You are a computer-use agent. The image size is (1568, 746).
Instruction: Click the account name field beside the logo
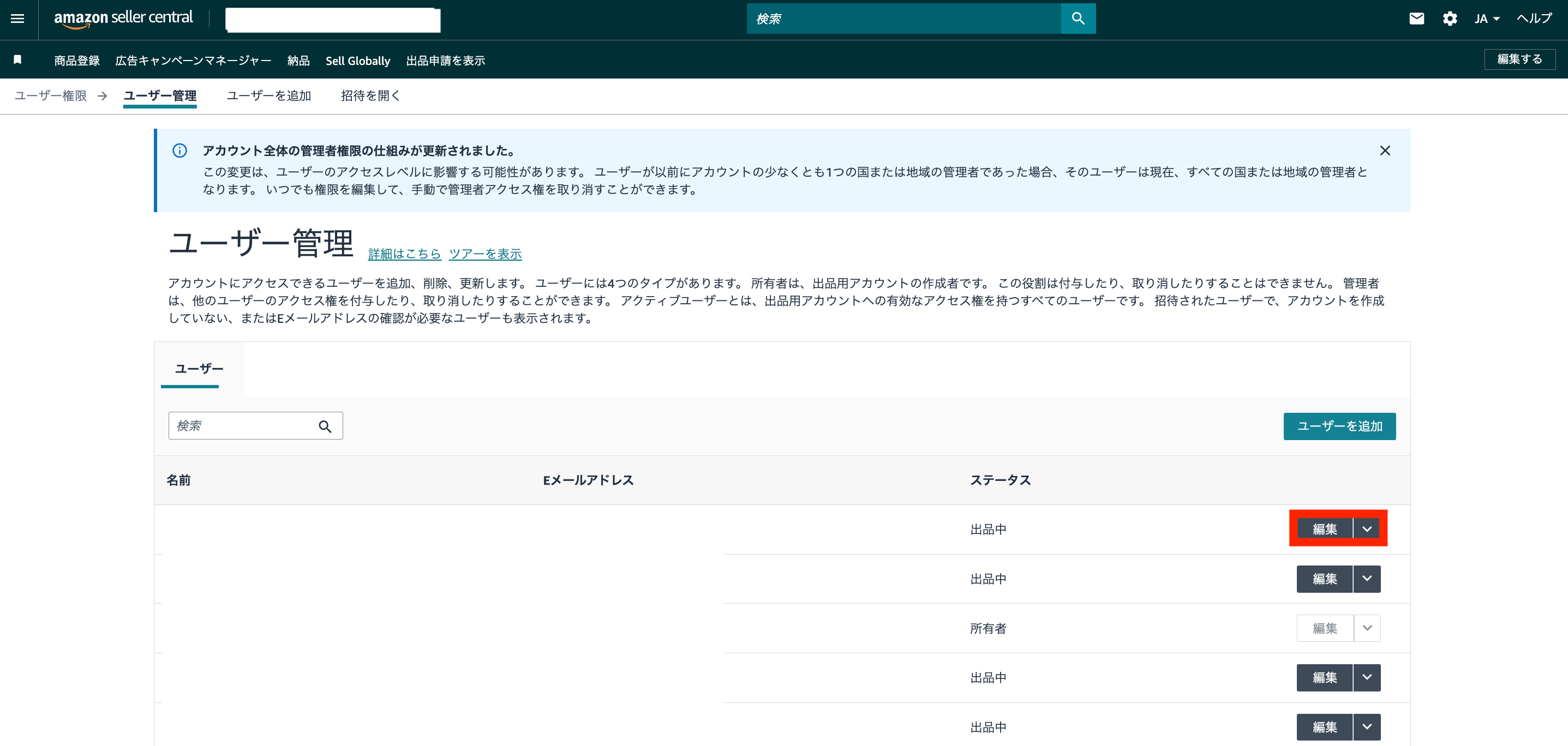[332, 20]
